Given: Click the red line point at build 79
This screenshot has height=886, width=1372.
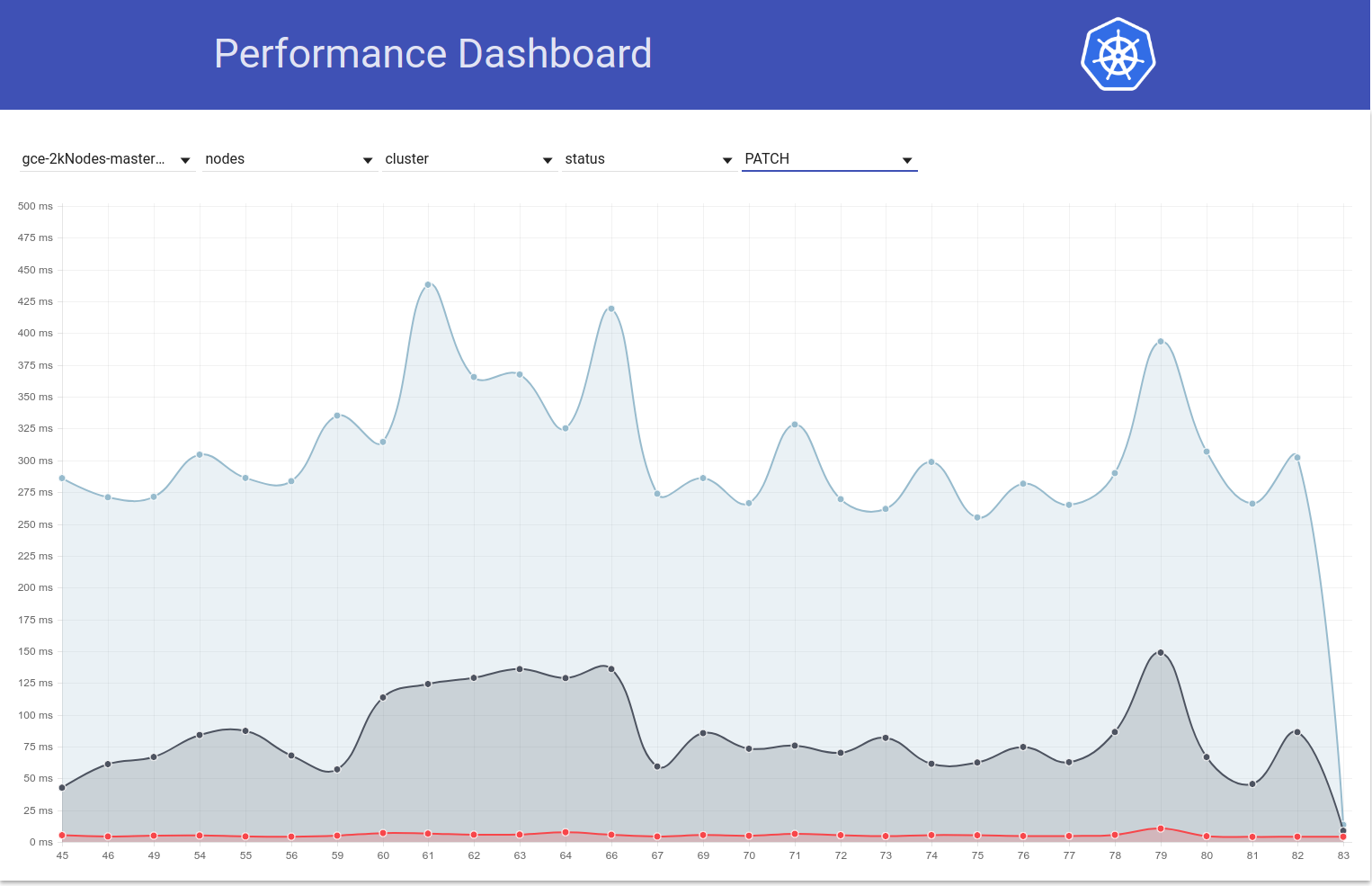Looking at the screenshot, I should [x=1161, y=828].
